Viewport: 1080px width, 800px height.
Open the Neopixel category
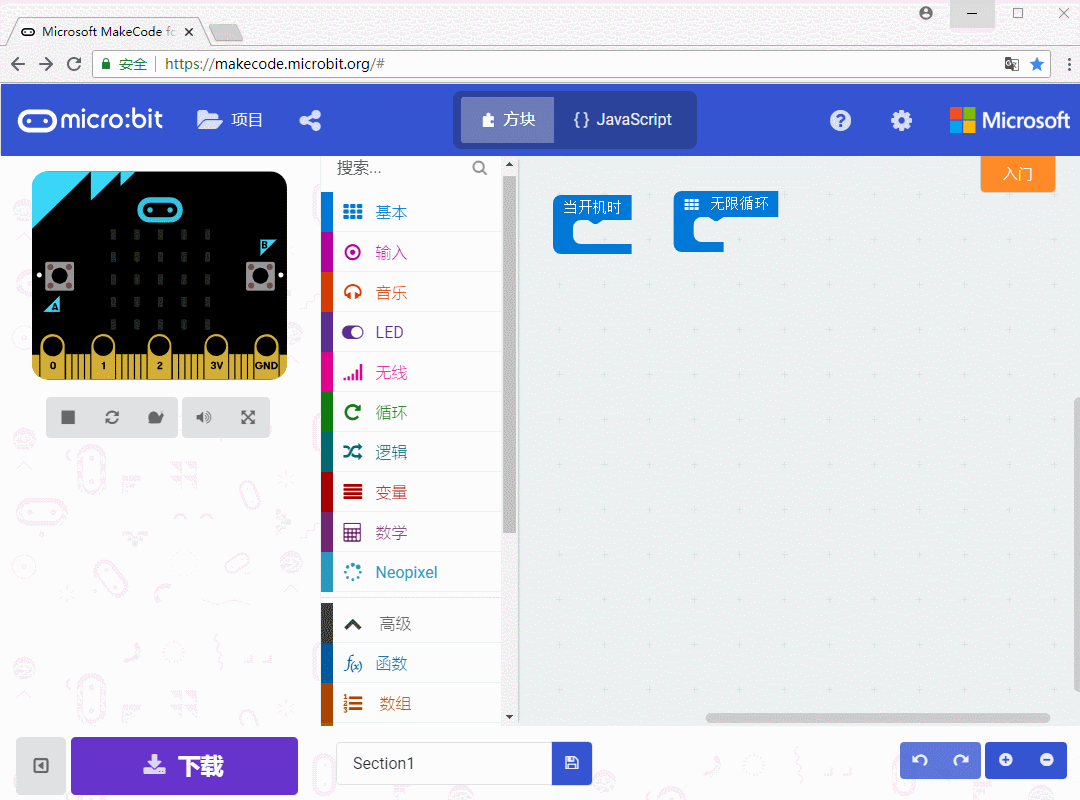pyautogui.click(x=412, y=572)
